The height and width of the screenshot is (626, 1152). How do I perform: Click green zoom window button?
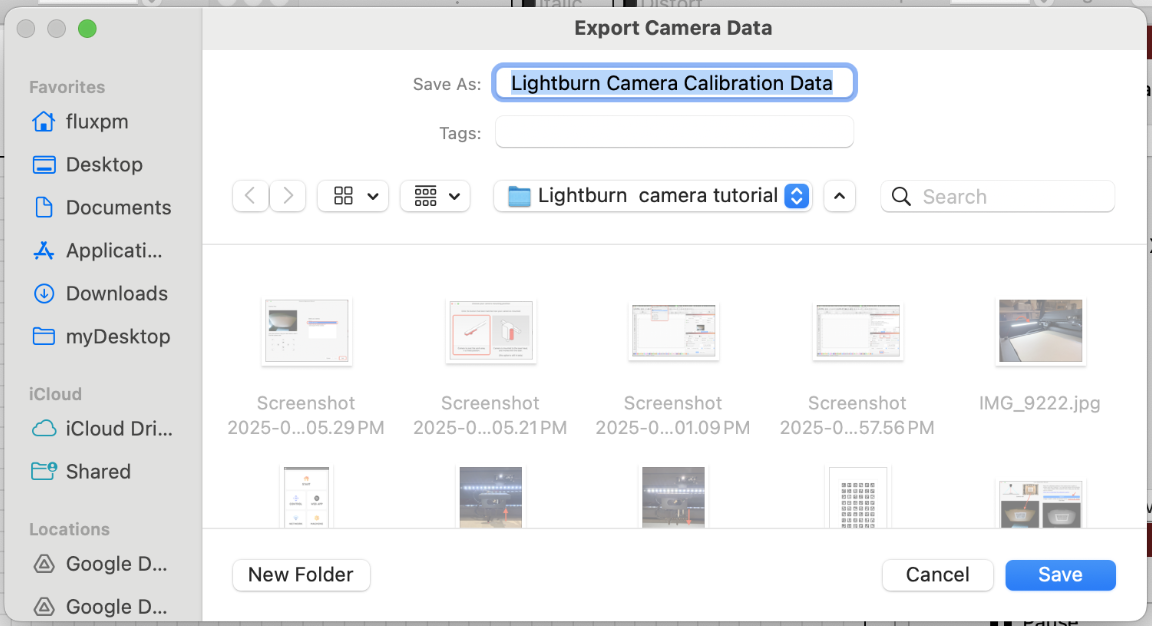click(x=87, y=29)
